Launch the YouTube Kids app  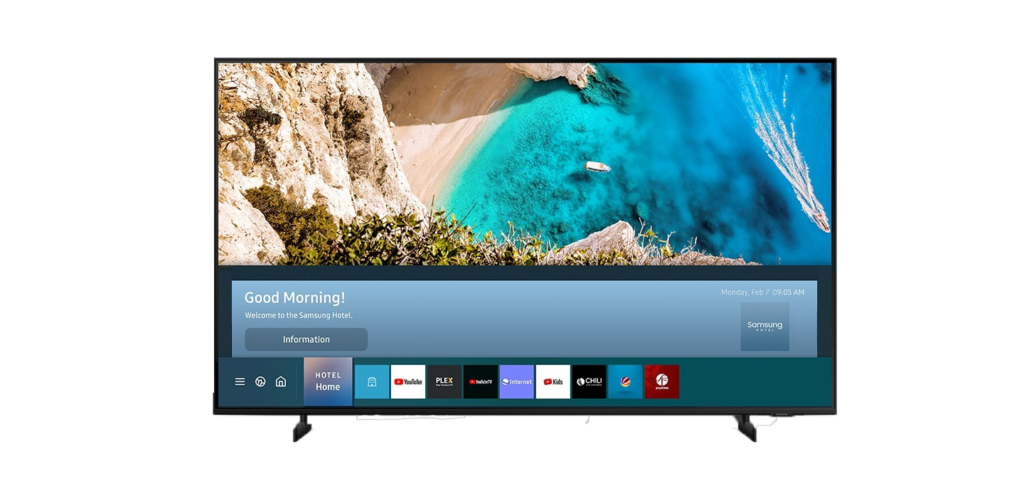[553, 382]
